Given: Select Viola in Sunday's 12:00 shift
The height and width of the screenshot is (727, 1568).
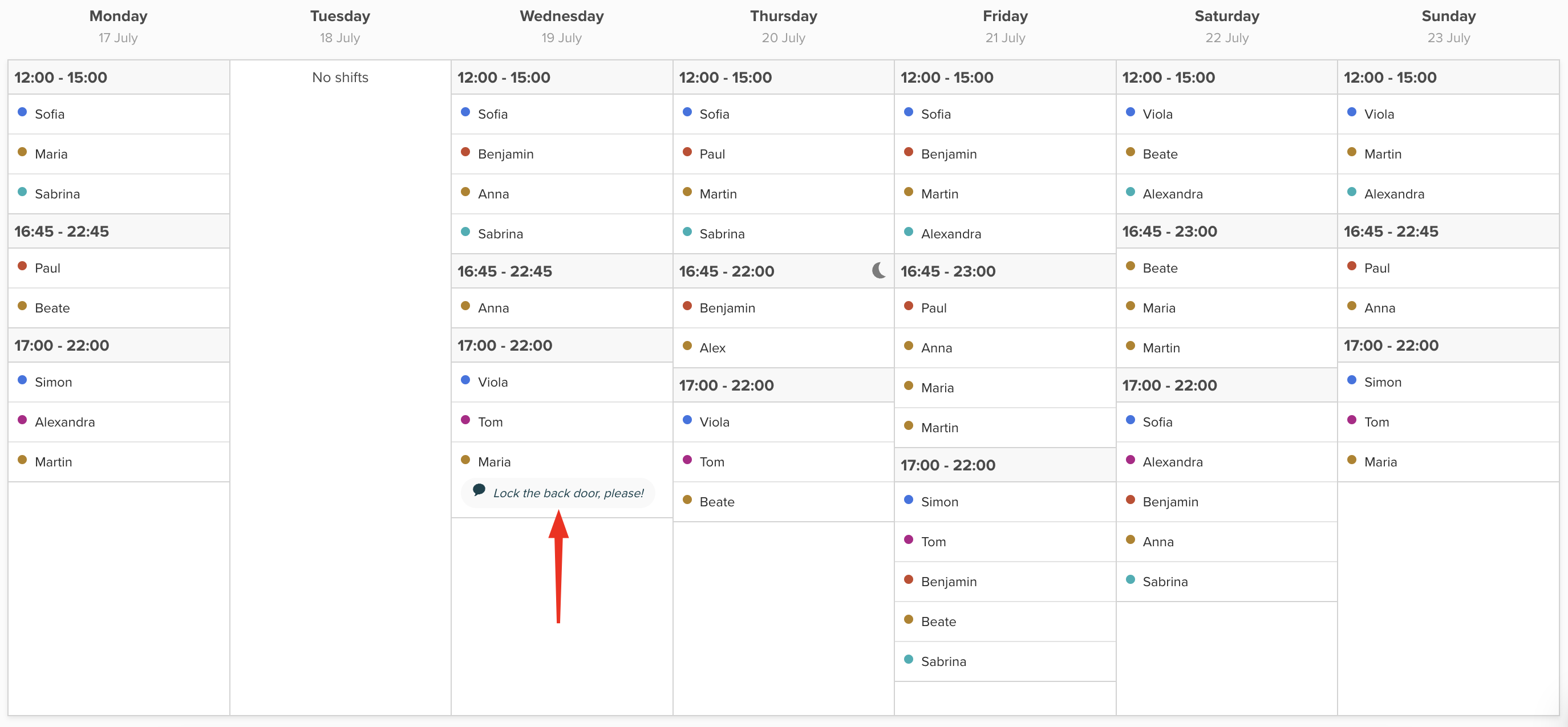Looking at the screenshot, I should tap(1379, 115).
